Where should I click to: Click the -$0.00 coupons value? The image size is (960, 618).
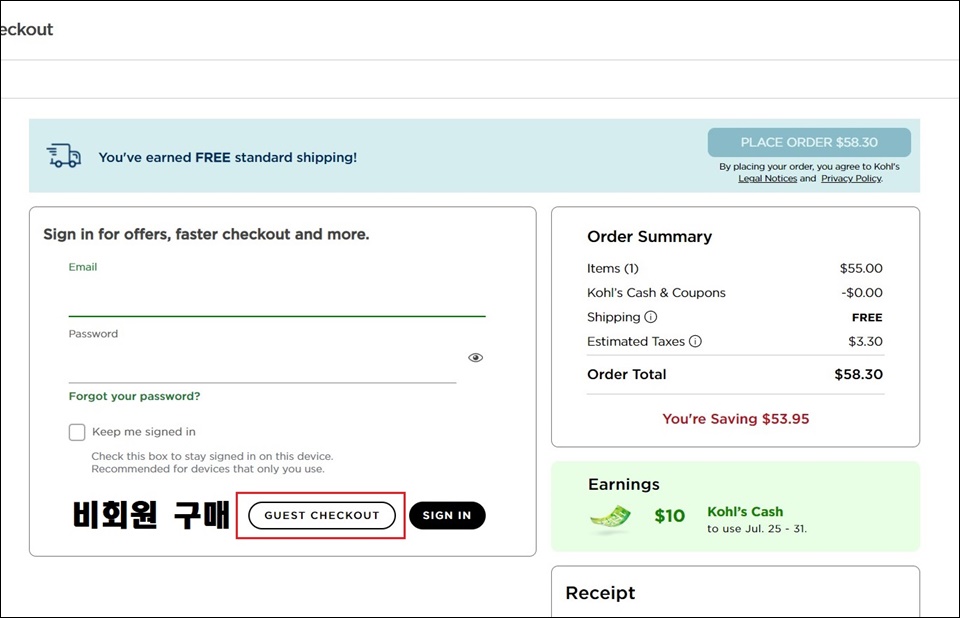861,293
